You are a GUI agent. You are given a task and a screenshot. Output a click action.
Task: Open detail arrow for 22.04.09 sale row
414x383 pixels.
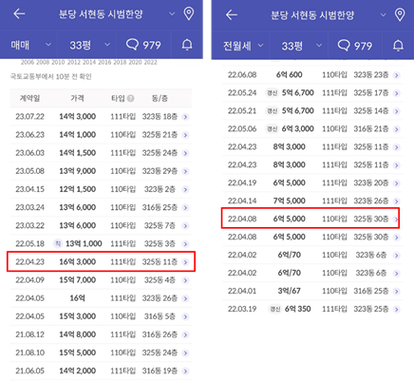[186, 280]
